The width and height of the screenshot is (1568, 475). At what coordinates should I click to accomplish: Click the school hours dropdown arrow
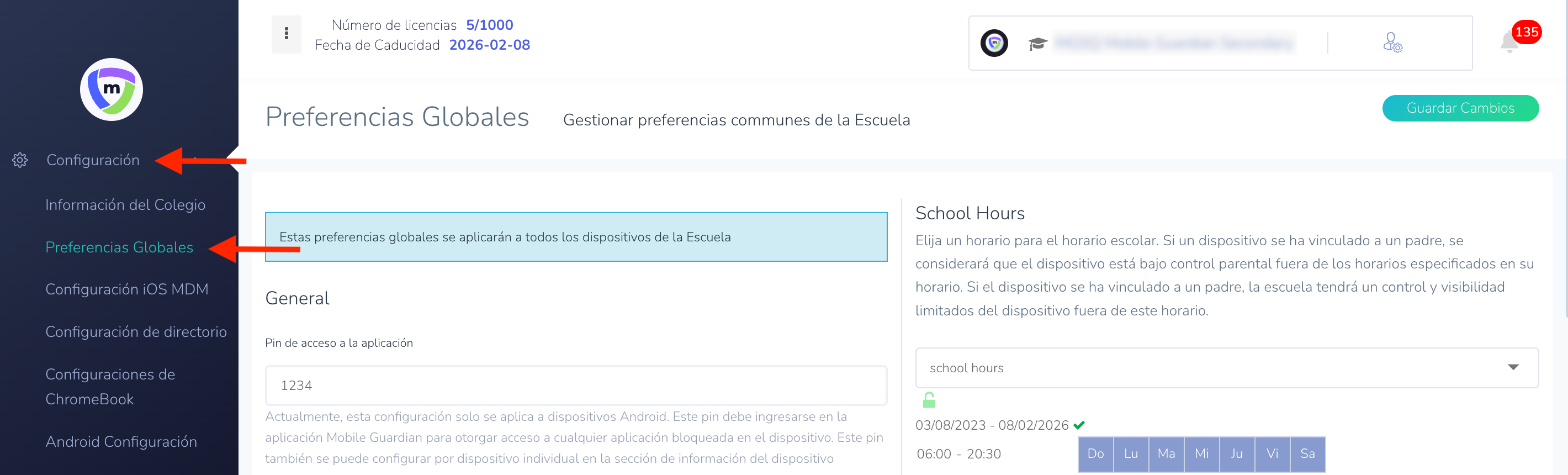tap(1513, 367)
